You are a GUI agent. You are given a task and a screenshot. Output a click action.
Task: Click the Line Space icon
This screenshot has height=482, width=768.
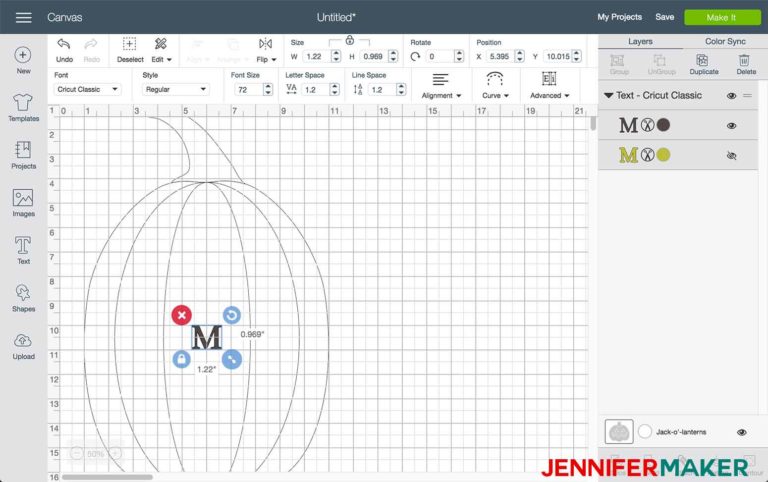point(358,89)
